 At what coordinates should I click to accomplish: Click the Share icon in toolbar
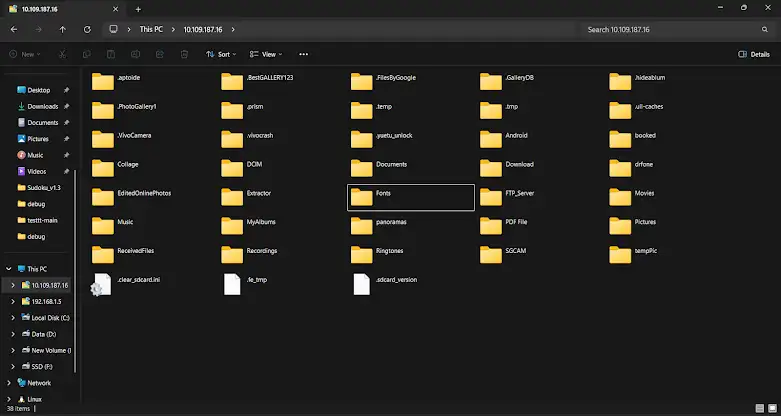160,54
